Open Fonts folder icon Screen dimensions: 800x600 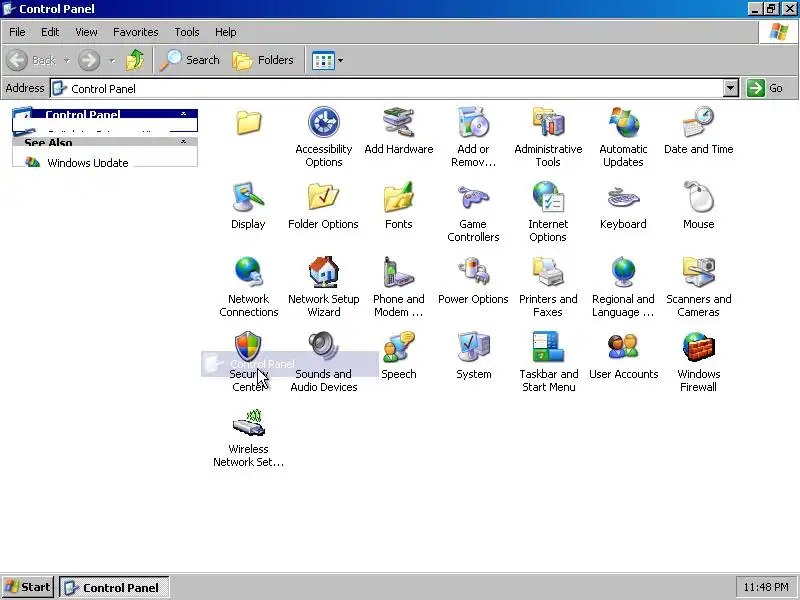point(398,197)
